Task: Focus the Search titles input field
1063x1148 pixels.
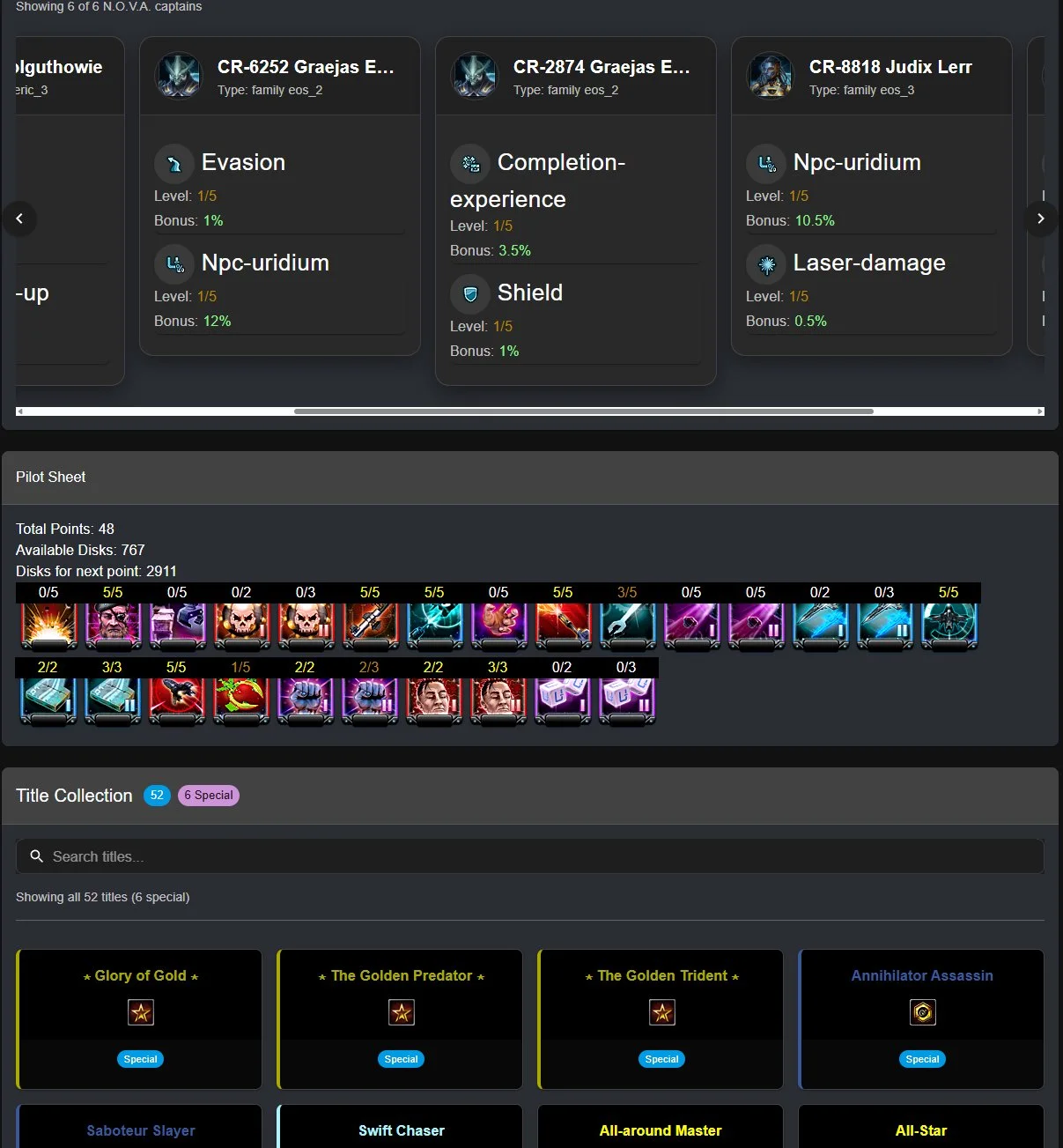Action: click(530, 856)
